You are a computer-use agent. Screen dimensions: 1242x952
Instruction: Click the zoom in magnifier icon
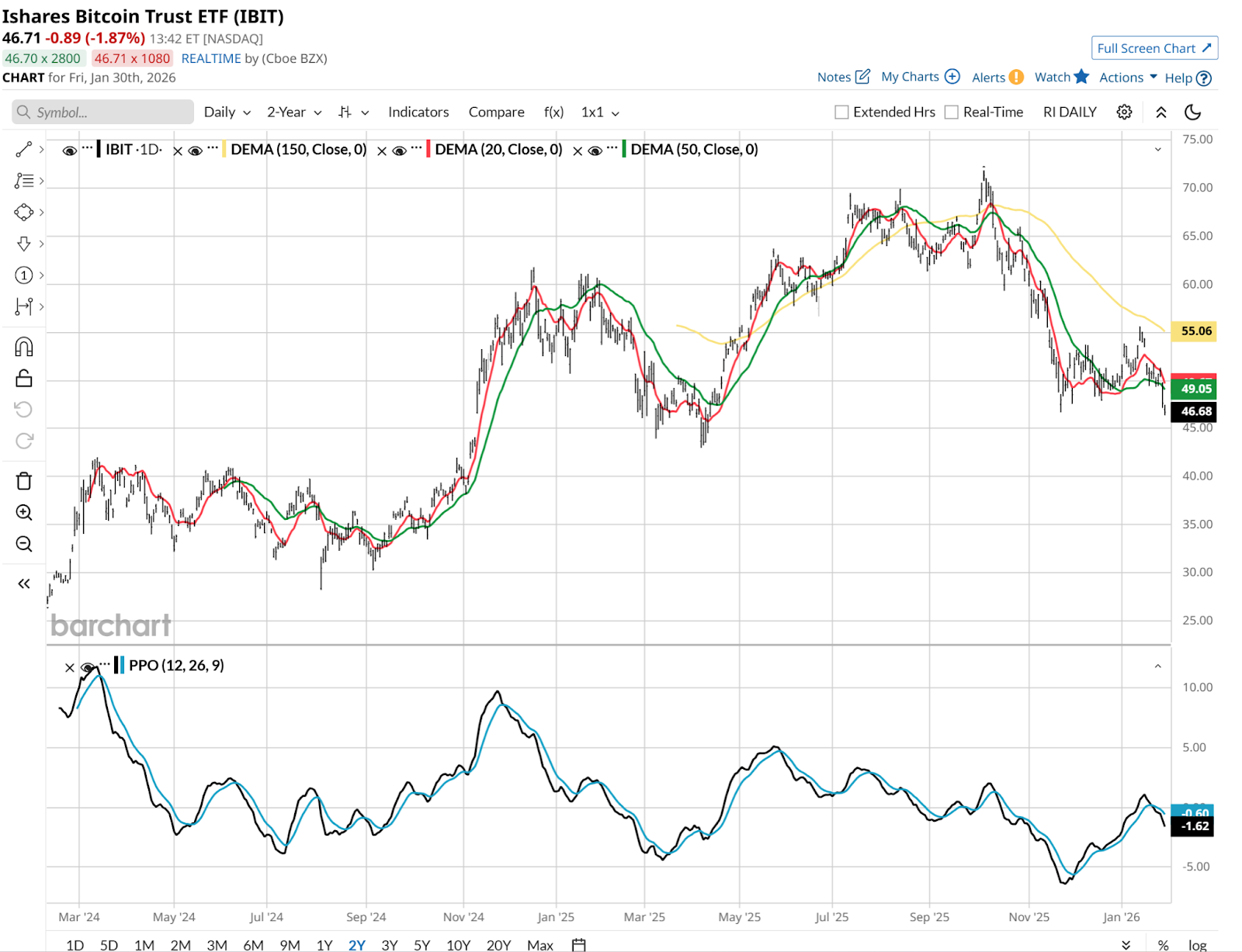coord(24,512)
